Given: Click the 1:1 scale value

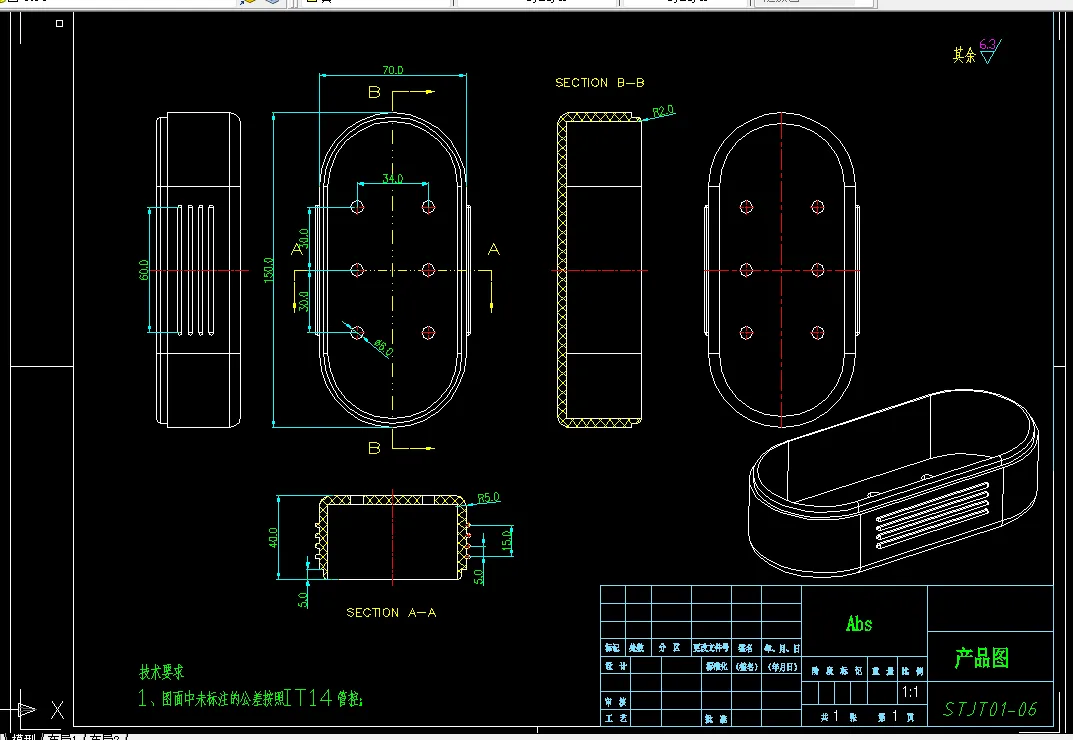Looking at the screenshot, I should (x=910, y=692).
